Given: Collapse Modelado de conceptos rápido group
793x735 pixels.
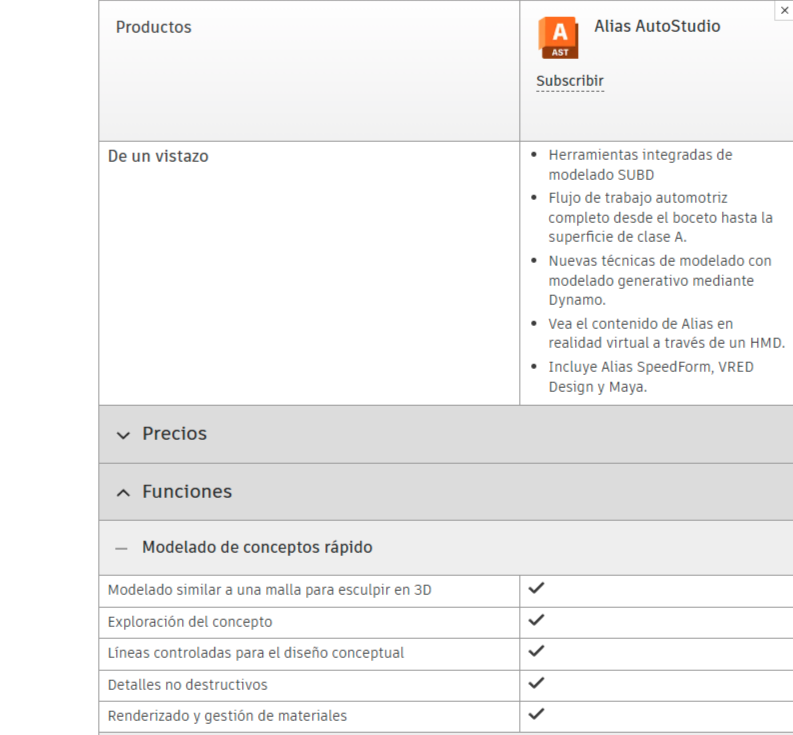Looking at the screenshot, I should tap(244, 548).
